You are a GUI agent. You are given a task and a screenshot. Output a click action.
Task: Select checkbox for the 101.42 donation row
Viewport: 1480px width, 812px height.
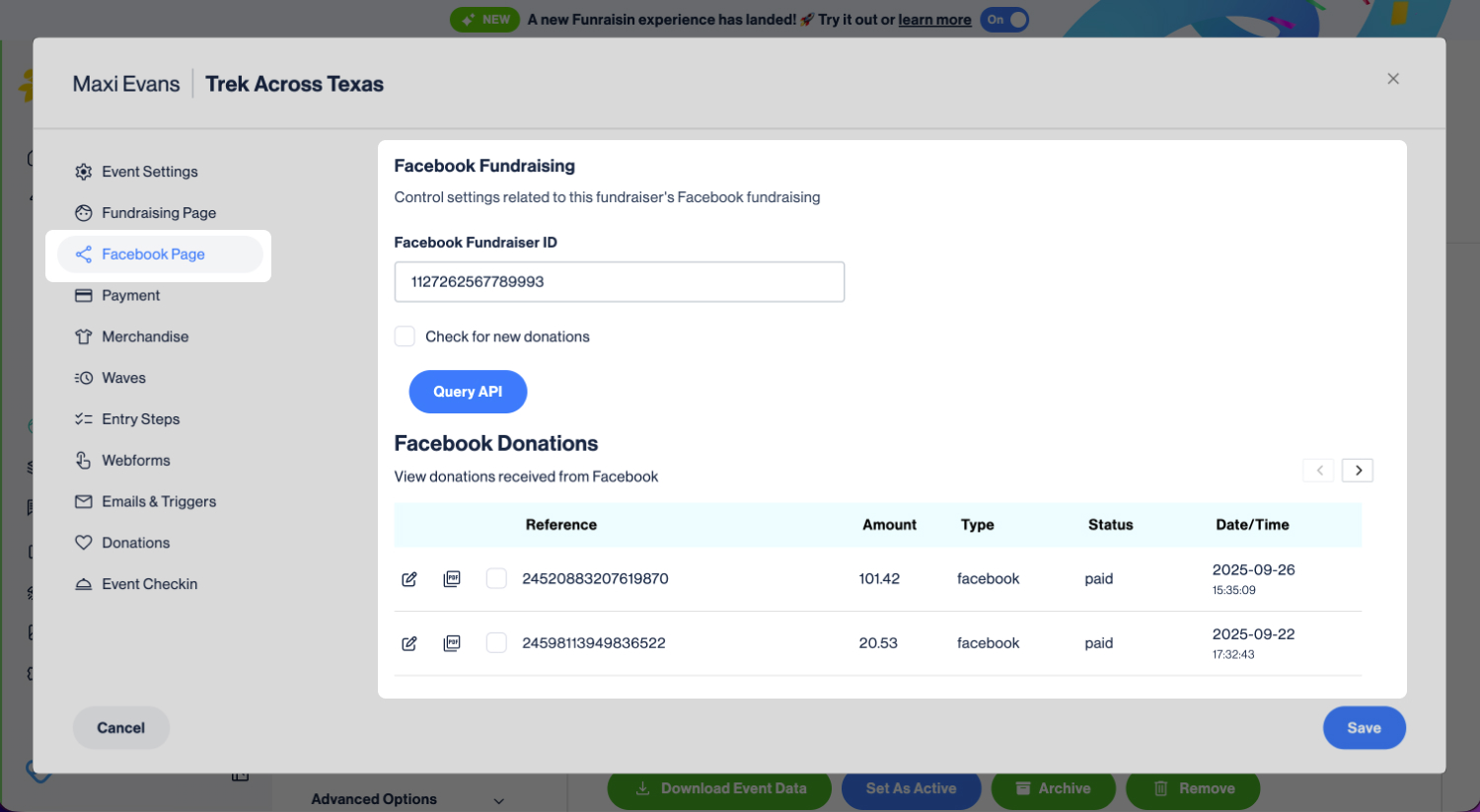click(496, 579)
